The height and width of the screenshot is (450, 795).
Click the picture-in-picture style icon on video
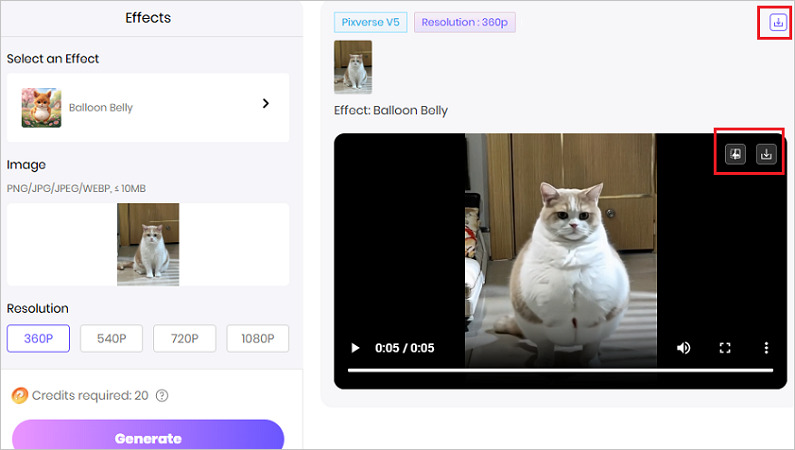point(735,154)
